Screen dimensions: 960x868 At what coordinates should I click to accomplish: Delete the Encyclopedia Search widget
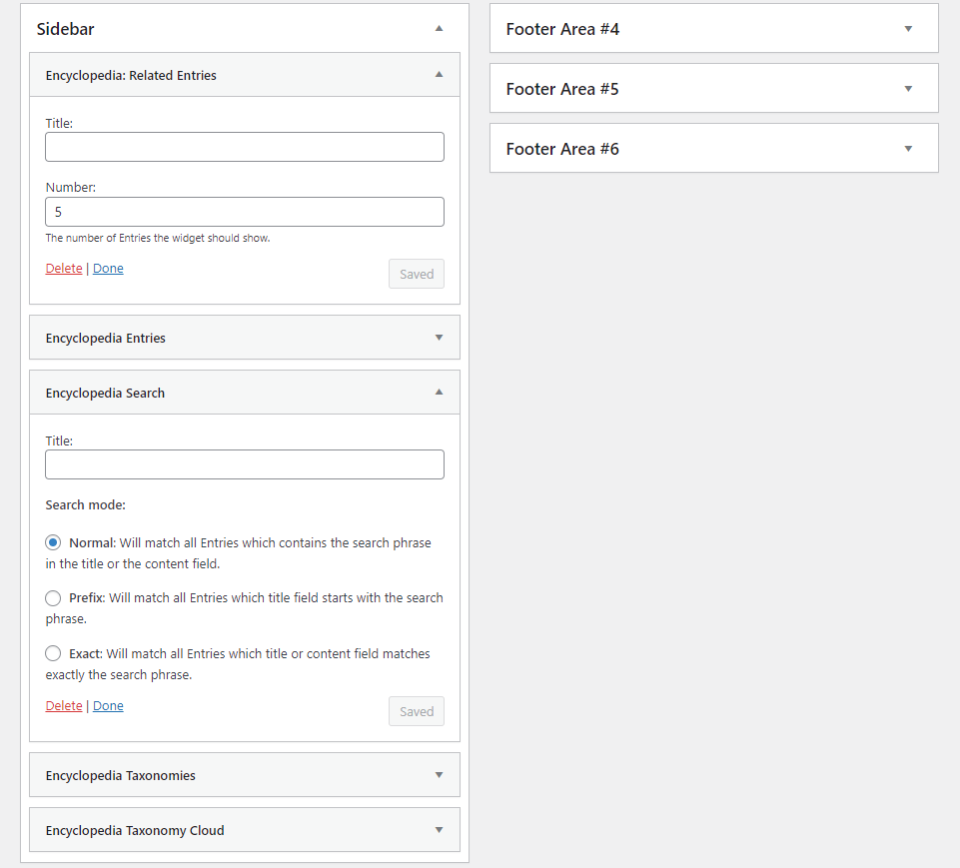click(64, 706)
